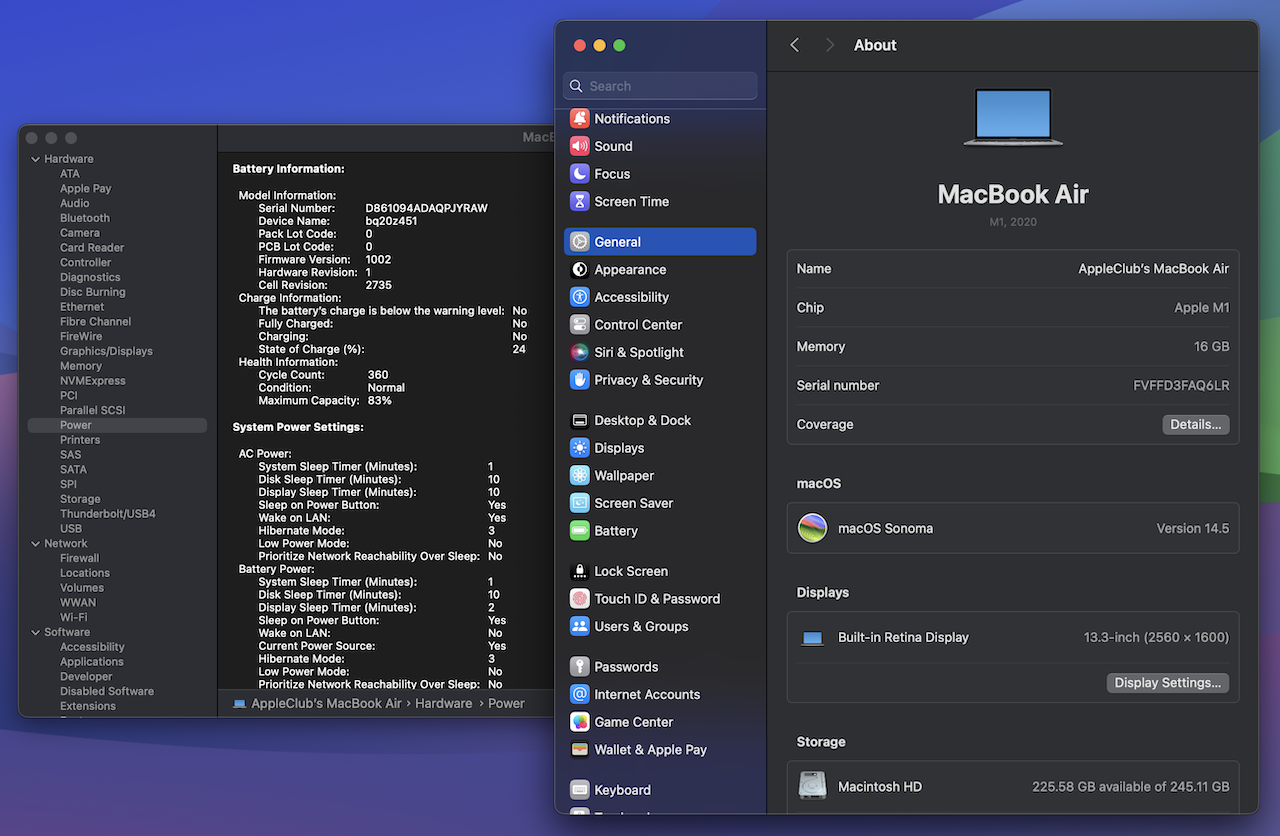
Task: Select Bluetooth in System Information sidebar
Action: 85,218
